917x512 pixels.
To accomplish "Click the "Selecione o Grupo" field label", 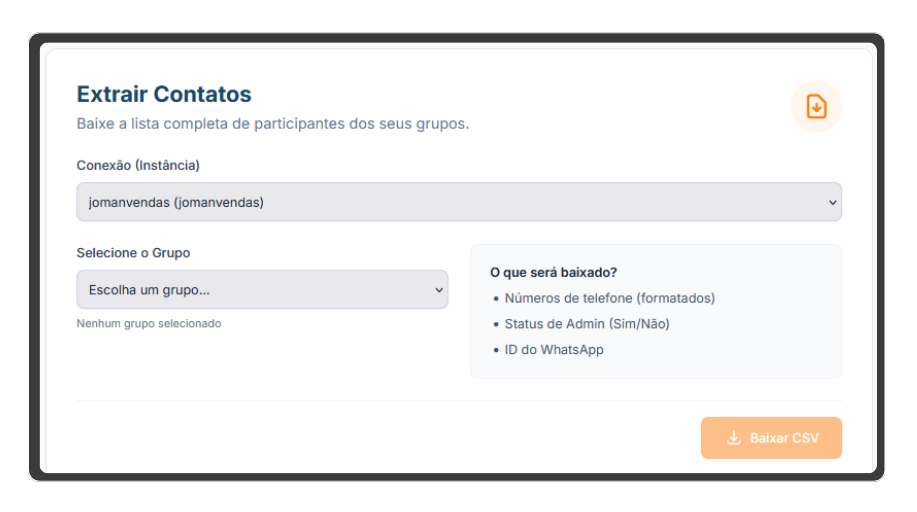I will pyautogui.click(x=133, y=253).
